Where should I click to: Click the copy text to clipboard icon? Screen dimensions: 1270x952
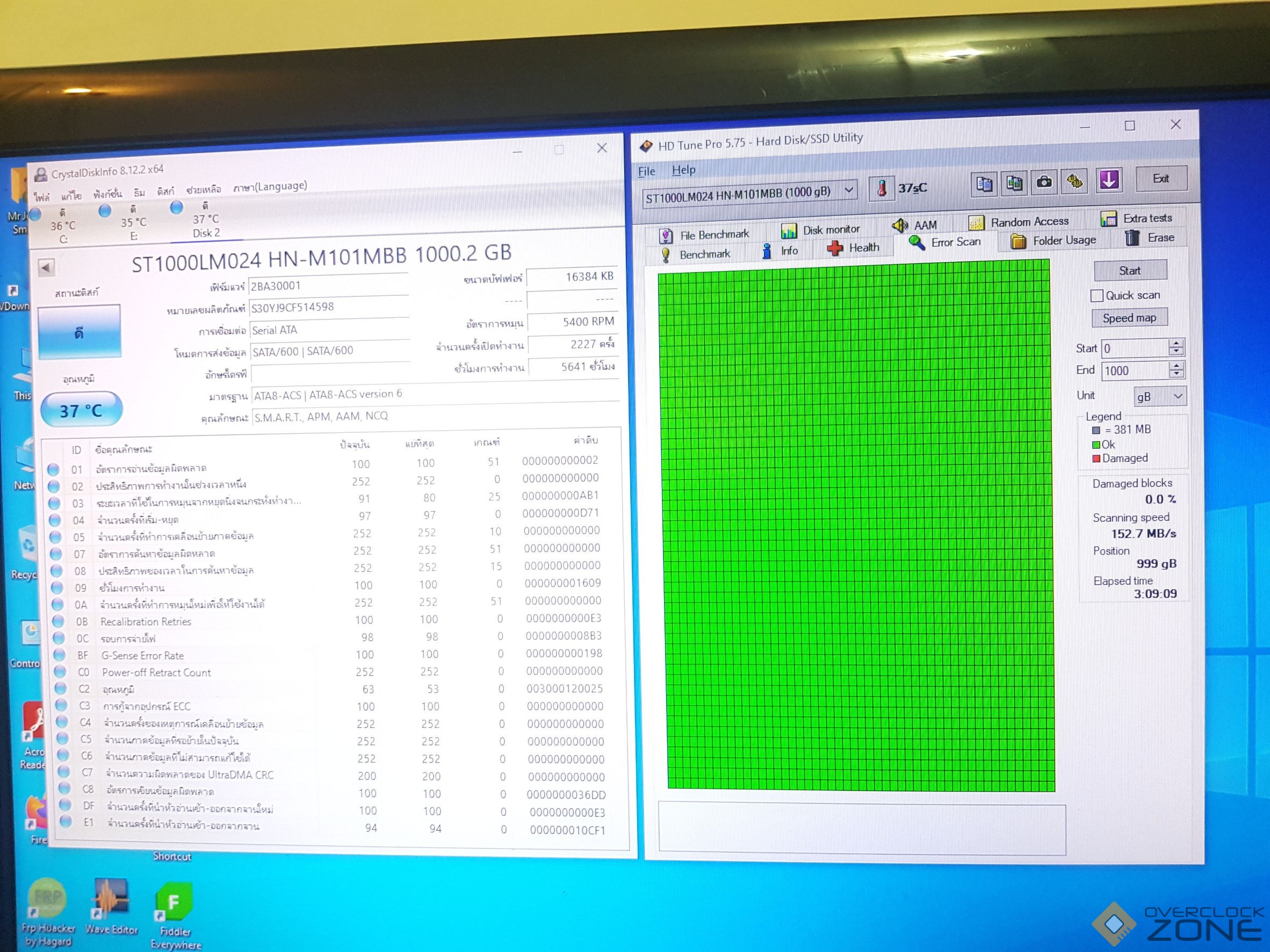pos(984,184)
